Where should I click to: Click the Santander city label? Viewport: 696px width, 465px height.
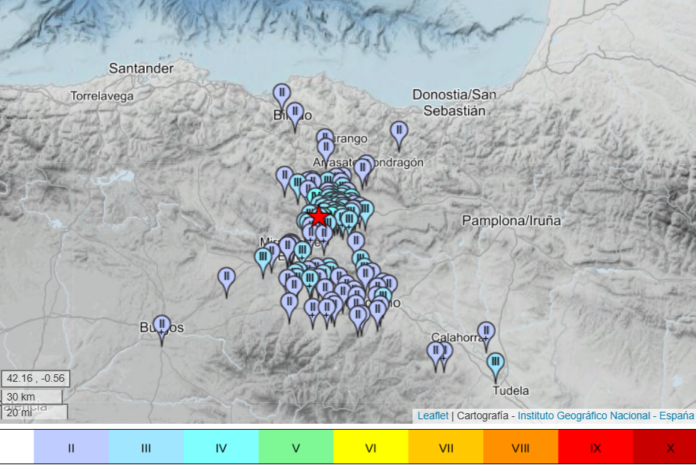click(141, 68)
